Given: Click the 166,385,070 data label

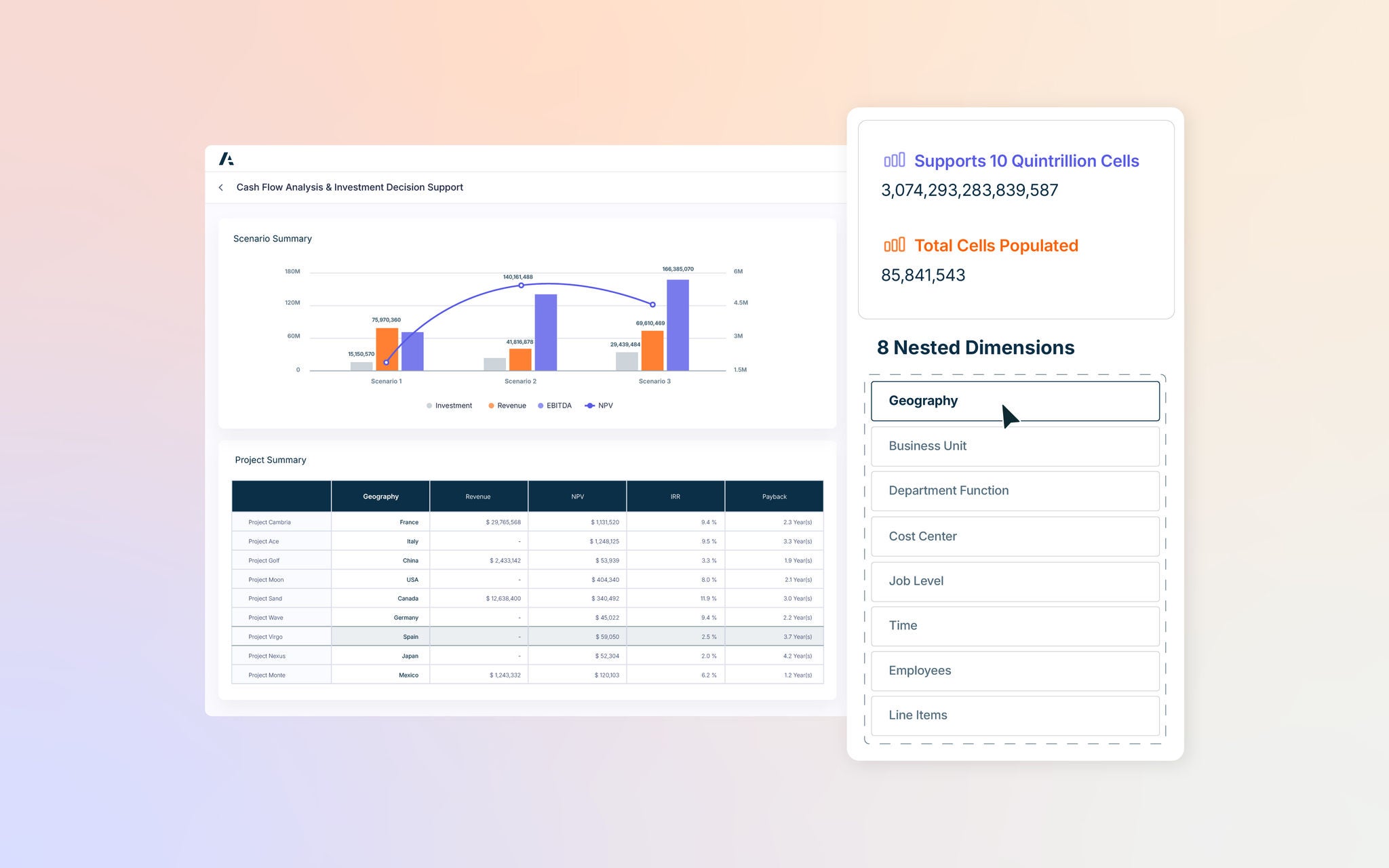Looking at the screenshot, I should coord(678,269).
